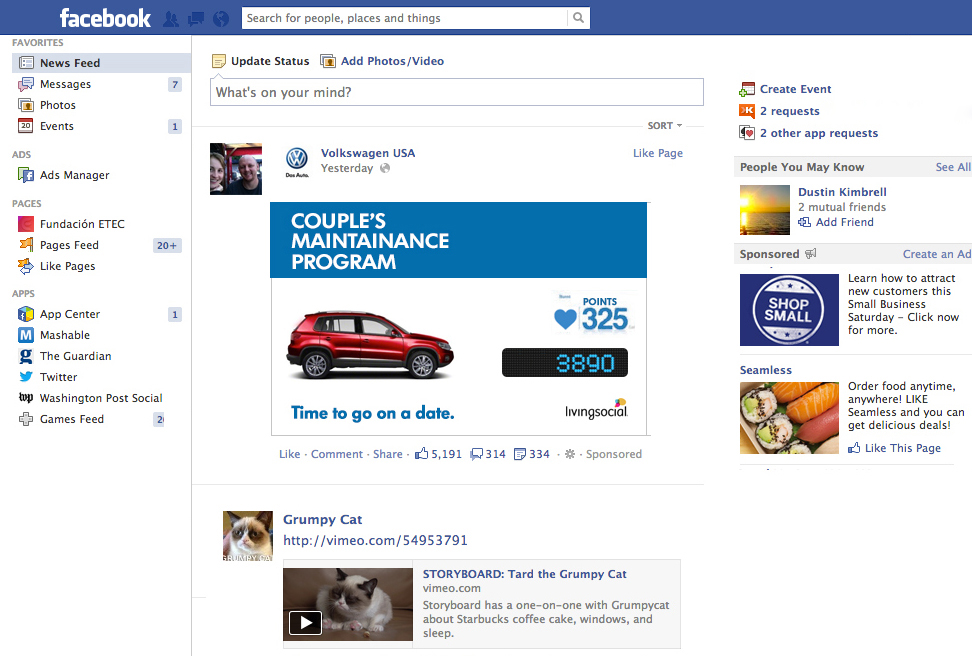
Task: Click See All in People You May Know
Action: coord(953,167)
